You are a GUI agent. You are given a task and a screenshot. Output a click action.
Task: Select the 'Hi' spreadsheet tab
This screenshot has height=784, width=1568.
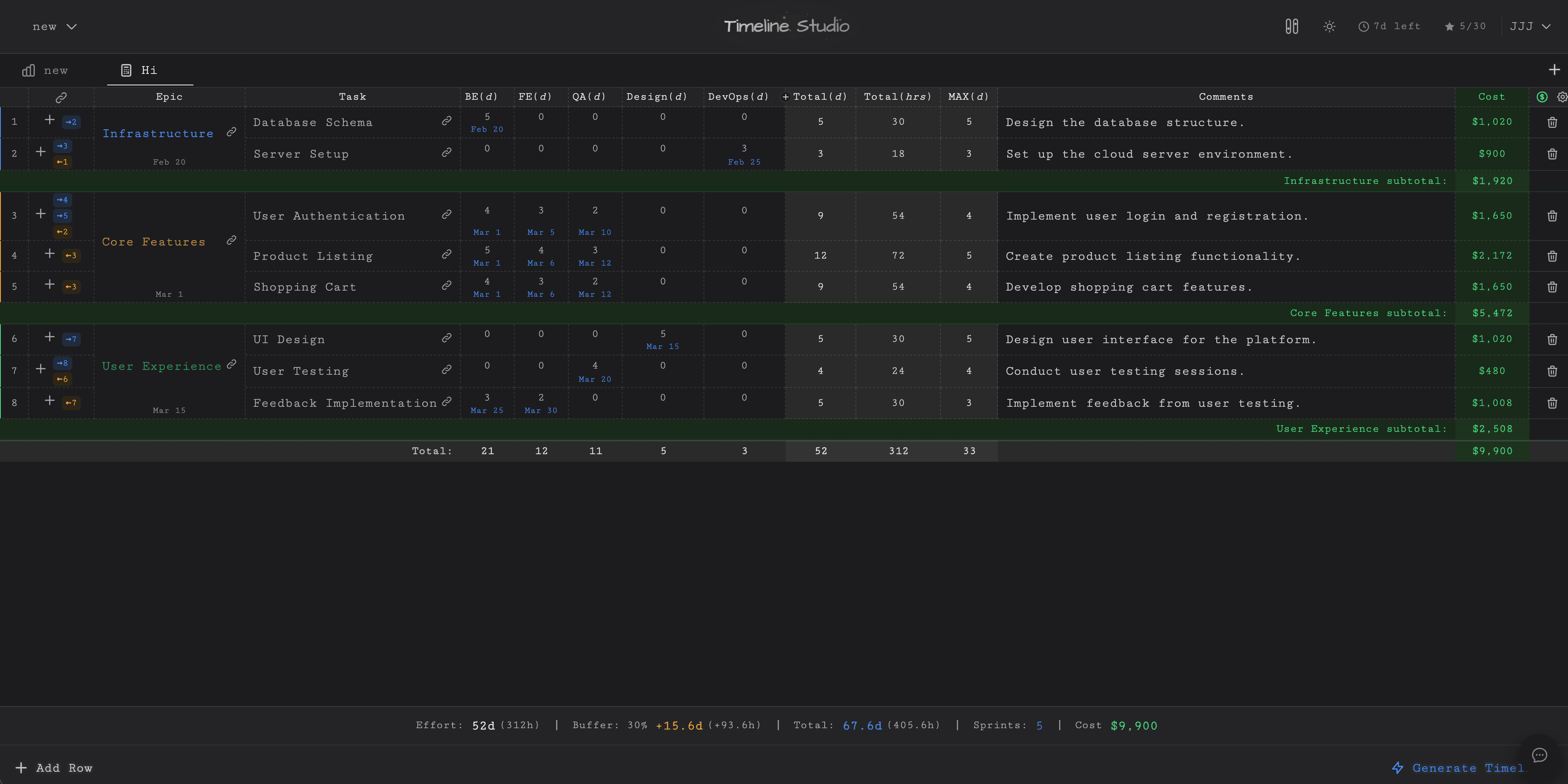click(148, 70)
